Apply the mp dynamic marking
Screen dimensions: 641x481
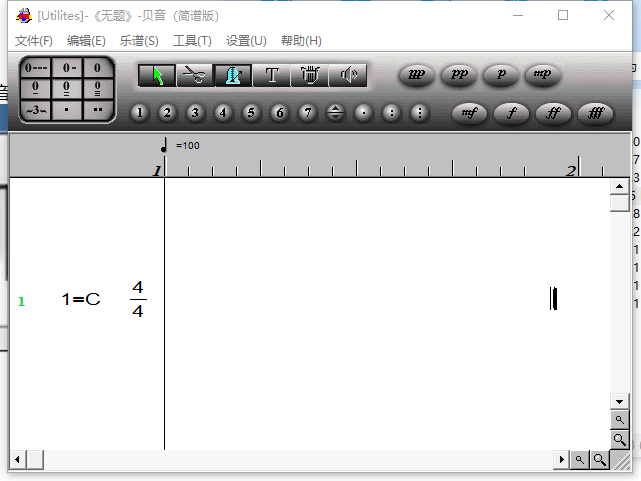(x=542, y=75)
